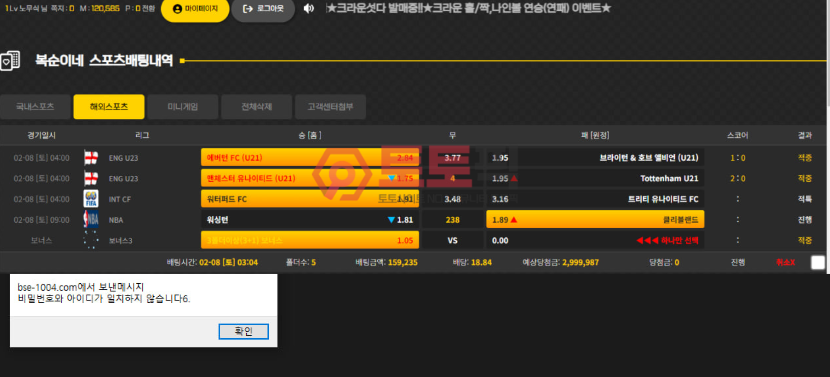Click the 폴더수 5 value

(x=313, y=262)
